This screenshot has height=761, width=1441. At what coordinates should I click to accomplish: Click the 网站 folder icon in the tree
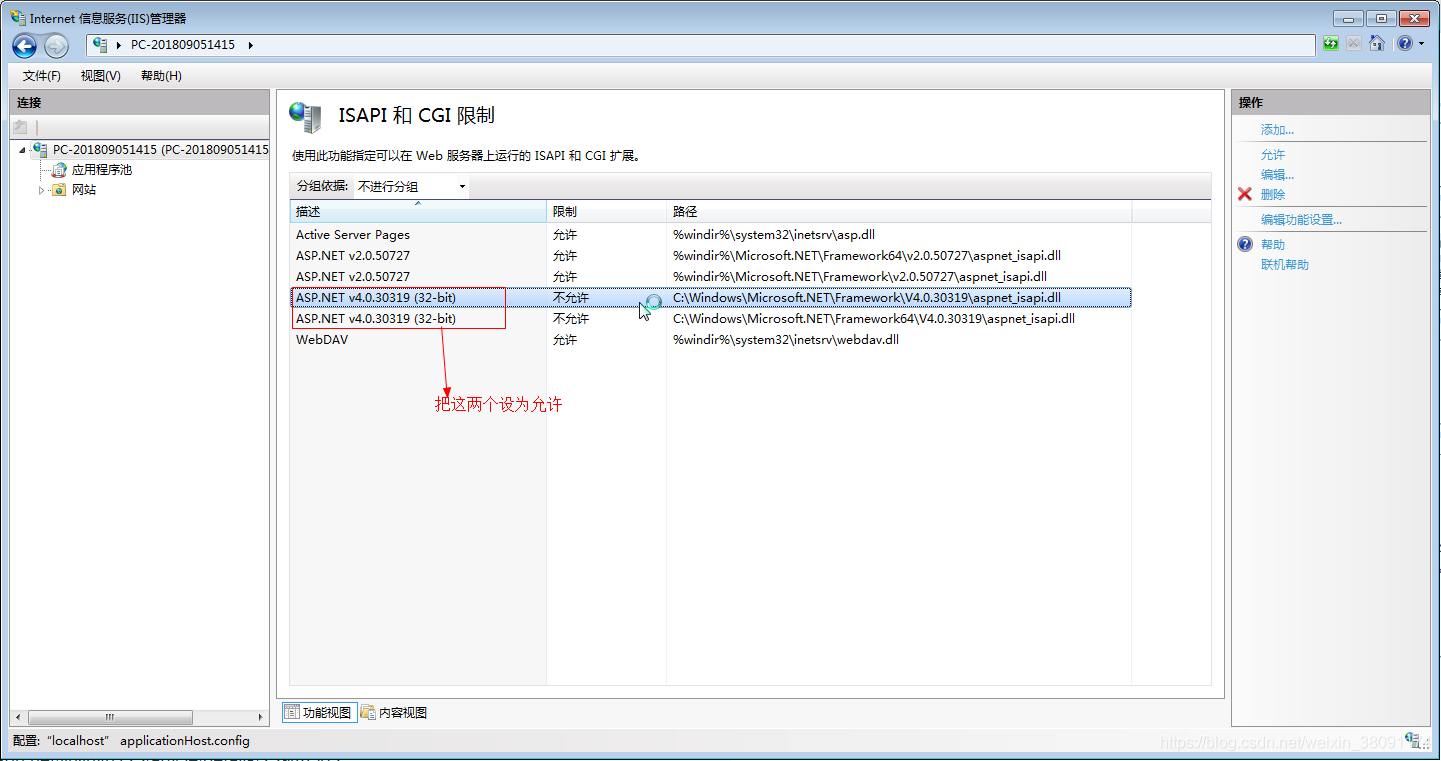pos(59,190)
